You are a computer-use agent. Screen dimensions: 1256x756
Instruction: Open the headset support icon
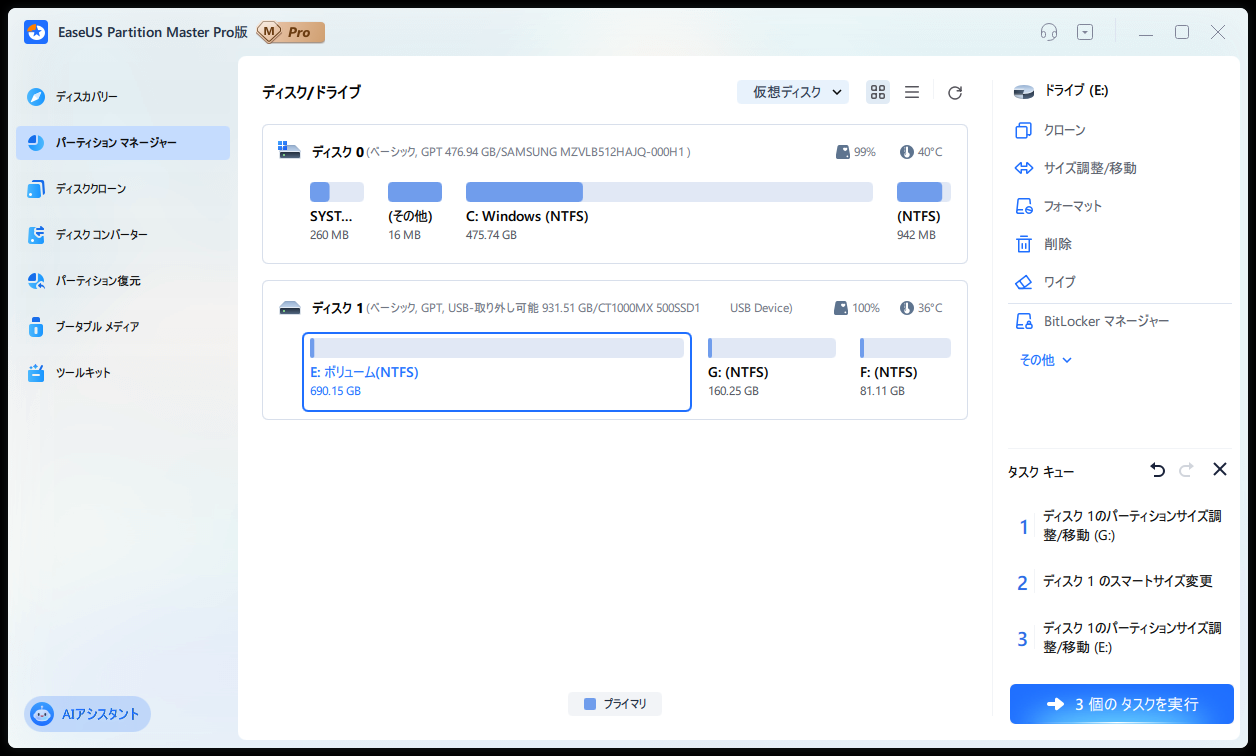[x=1049, y=32]
